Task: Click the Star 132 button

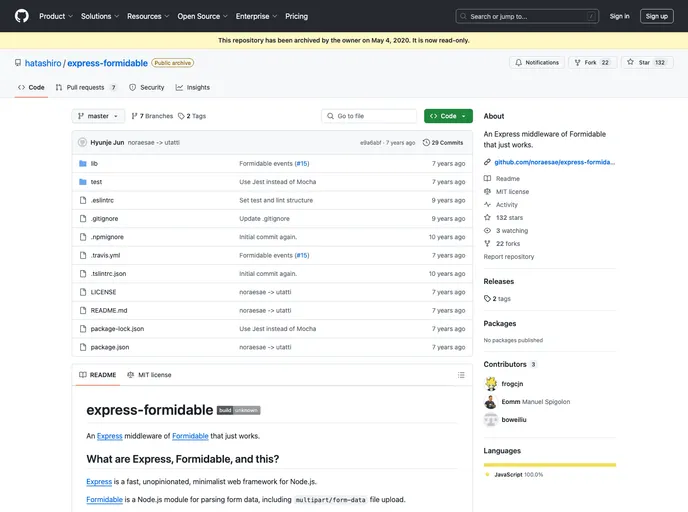Action: click(647, 63)
